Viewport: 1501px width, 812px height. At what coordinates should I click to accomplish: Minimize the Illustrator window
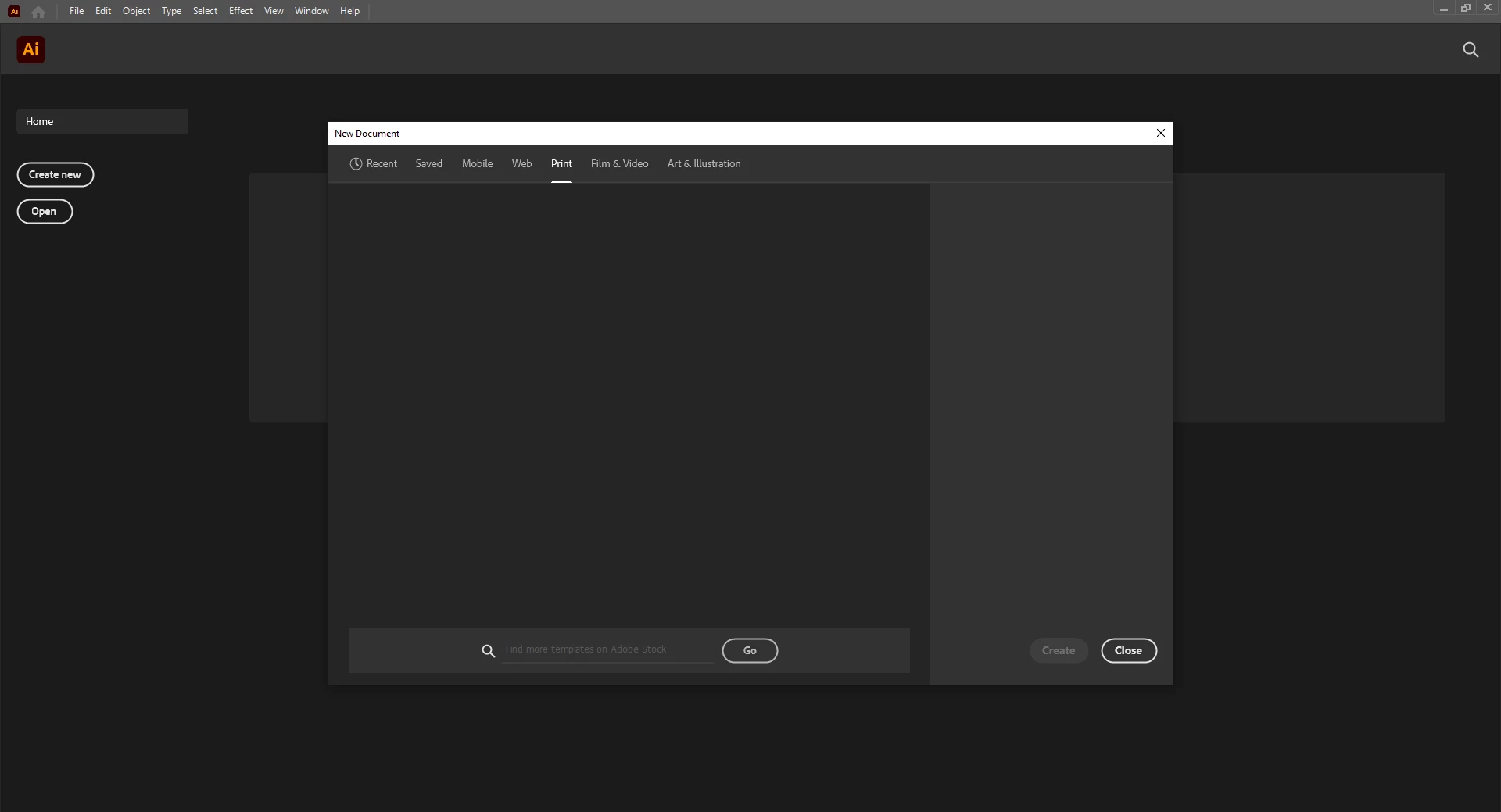tap(1444, 9)
